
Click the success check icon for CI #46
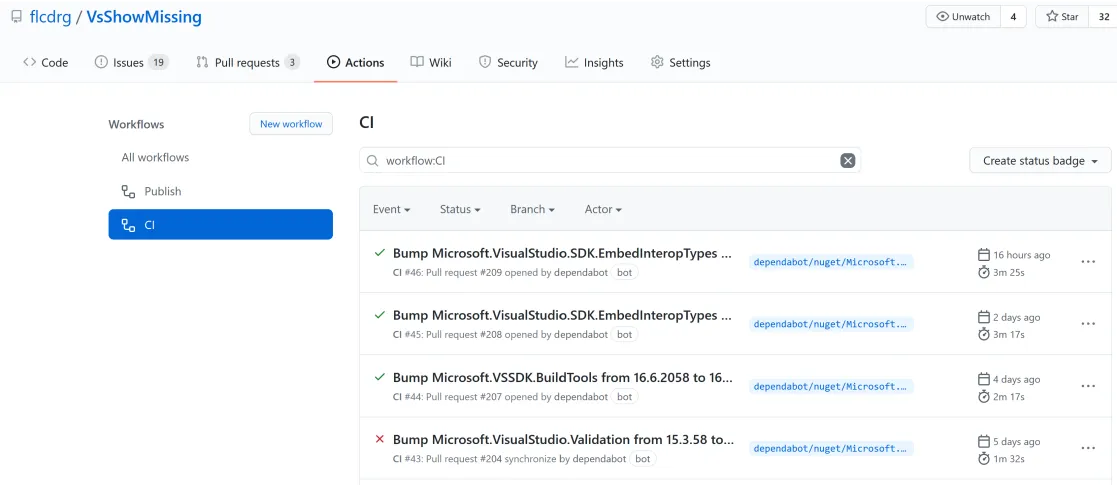380,253
